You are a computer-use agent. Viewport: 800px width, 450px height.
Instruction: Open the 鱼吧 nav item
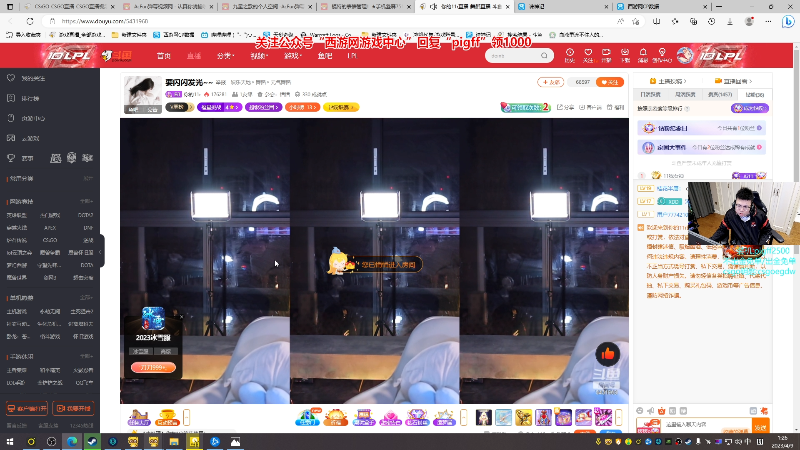click(x=325, y=56)
